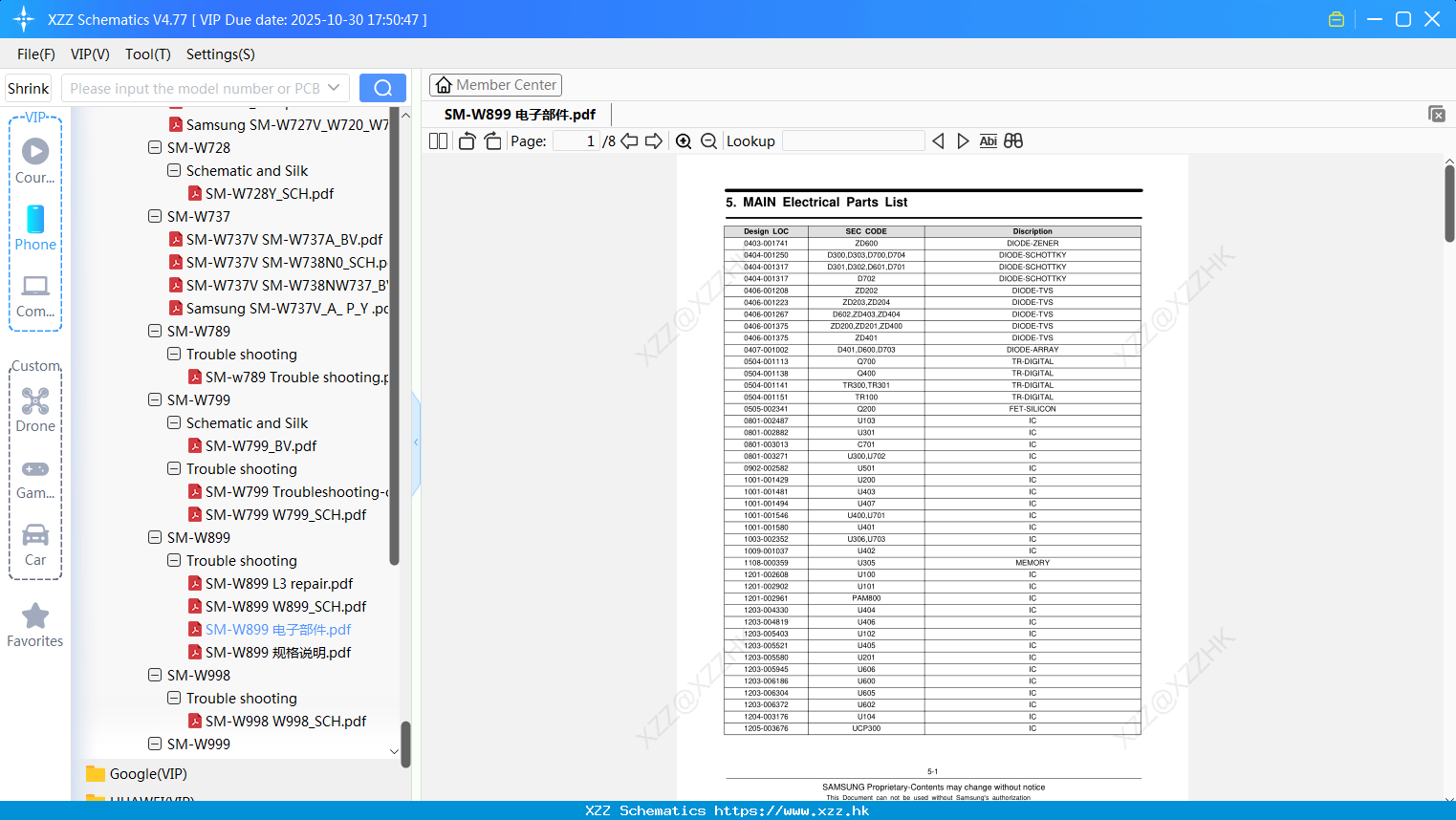Open the File(F) menu
The height and width of the screenshot is (820, 1456).
click(x=36, y=54)
